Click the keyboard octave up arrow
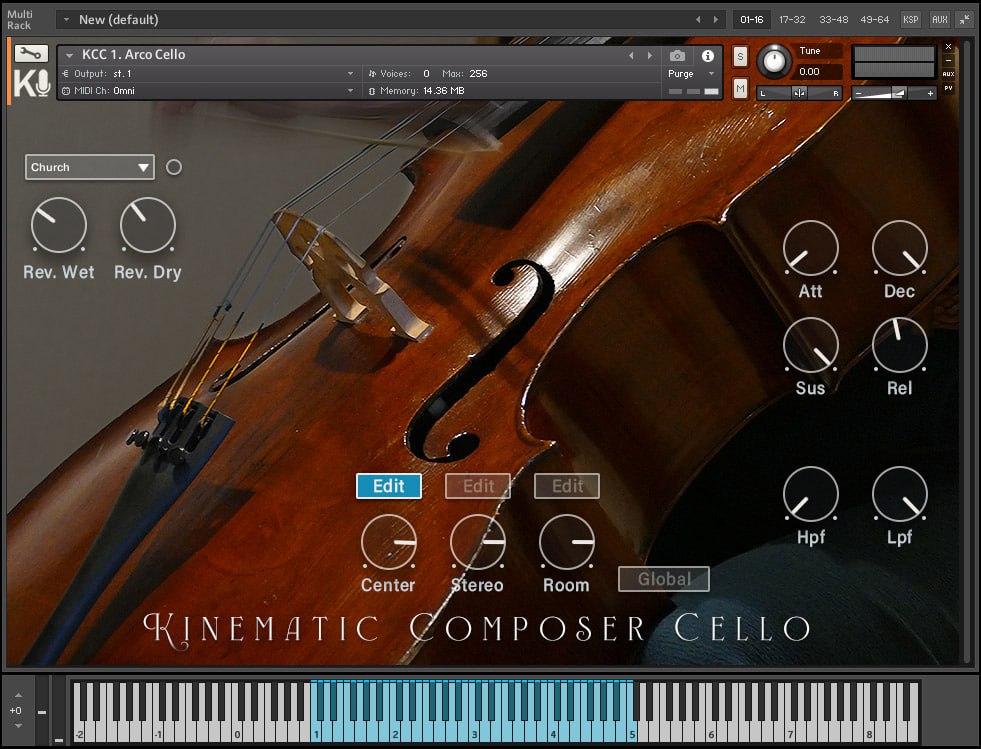This screenshot has width=981, height=749. [18, 695]
